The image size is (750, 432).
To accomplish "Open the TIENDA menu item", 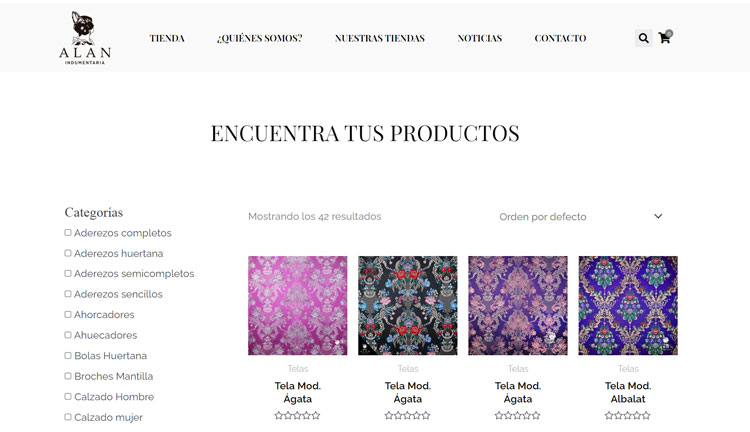I will click(x=167, y=38).
